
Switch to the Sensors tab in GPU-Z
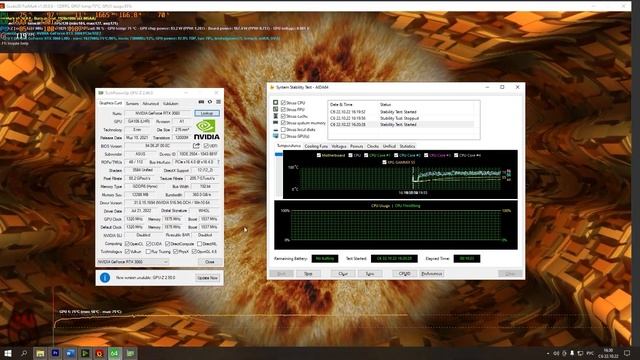[x=132, y=104]
